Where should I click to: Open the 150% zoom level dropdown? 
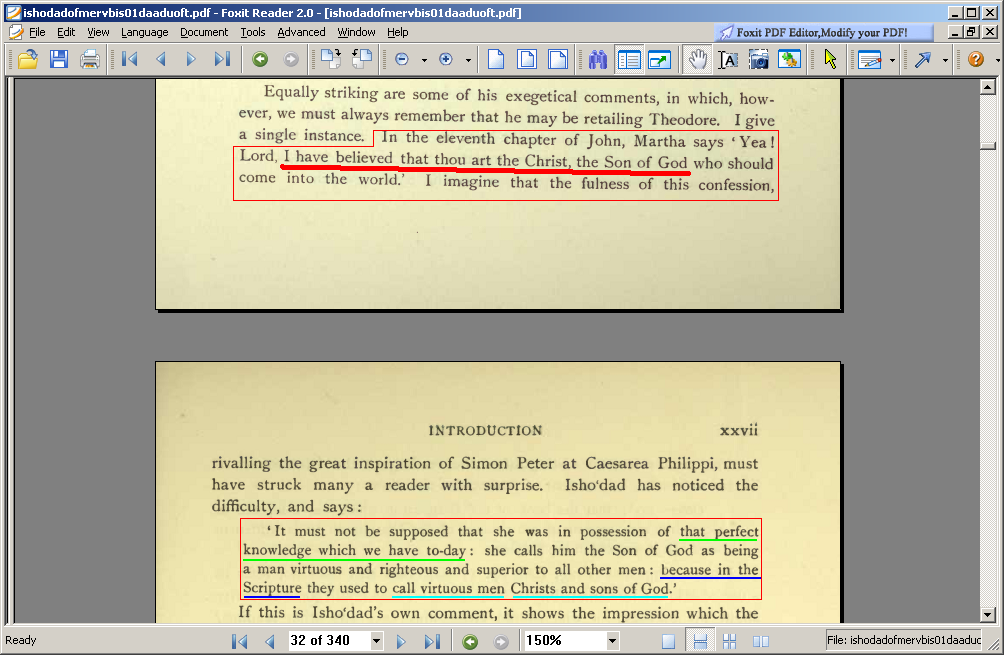(x=612, y=641)
